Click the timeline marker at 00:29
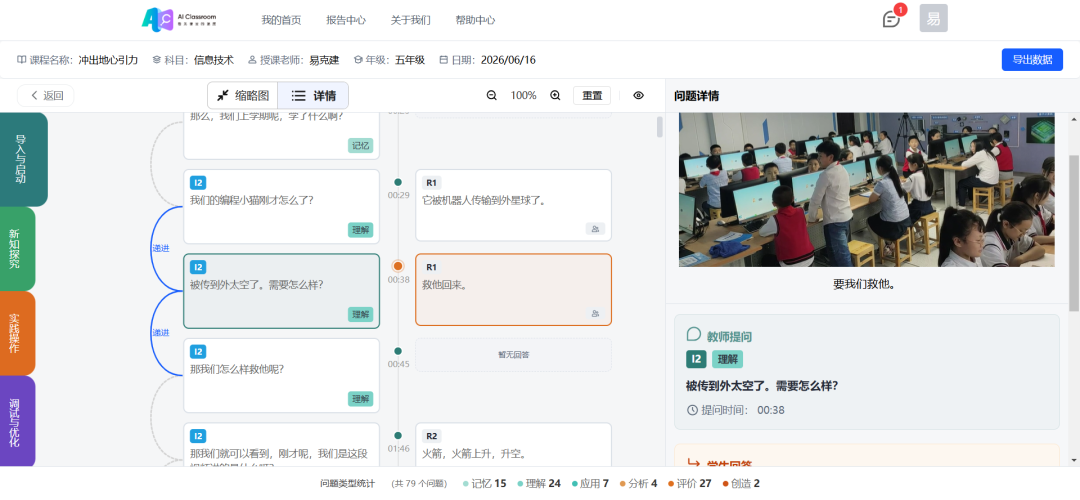This screenshot has width=1080, height=500. [x=397, y=183]
